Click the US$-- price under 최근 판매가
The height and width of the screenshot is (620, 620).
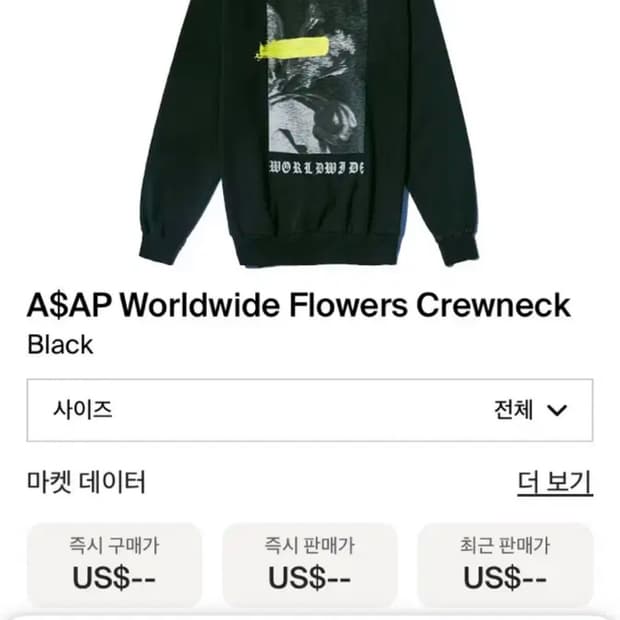505,578
